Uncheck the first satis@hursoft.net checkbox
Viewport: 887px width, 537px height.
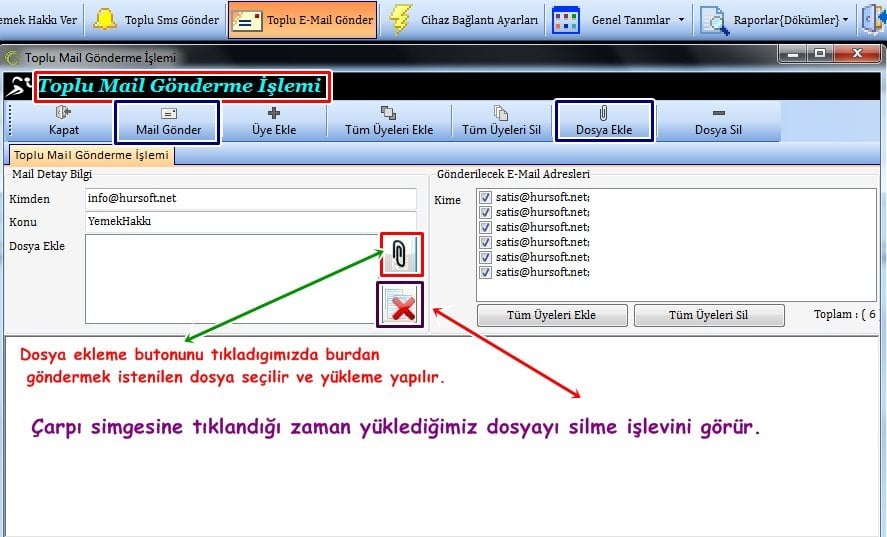point(485,197)
